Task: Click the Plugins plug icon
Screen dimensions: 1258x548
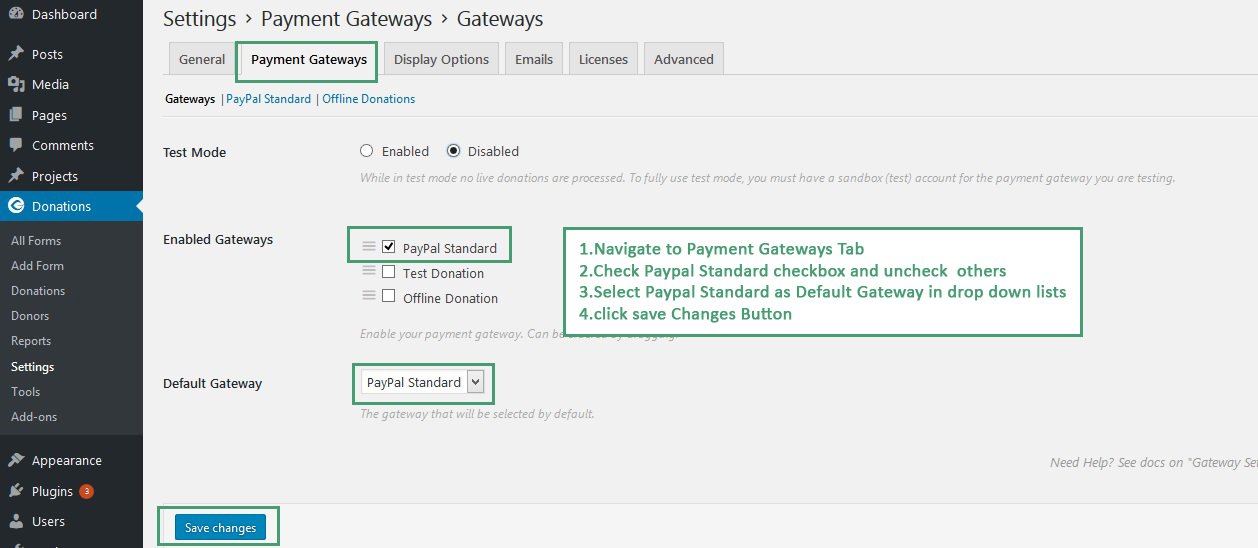Action: (x=16, y=491)
